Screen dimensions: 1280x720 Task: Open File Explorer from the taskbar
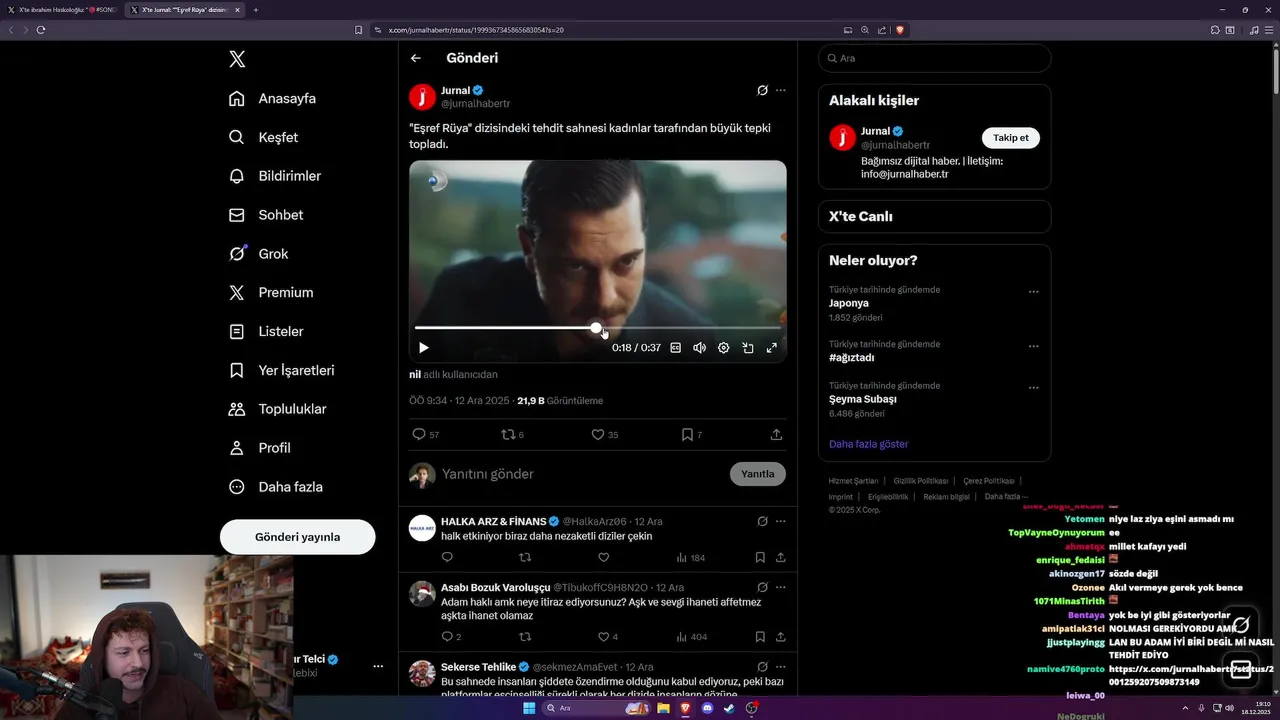(x=663, y=708)
